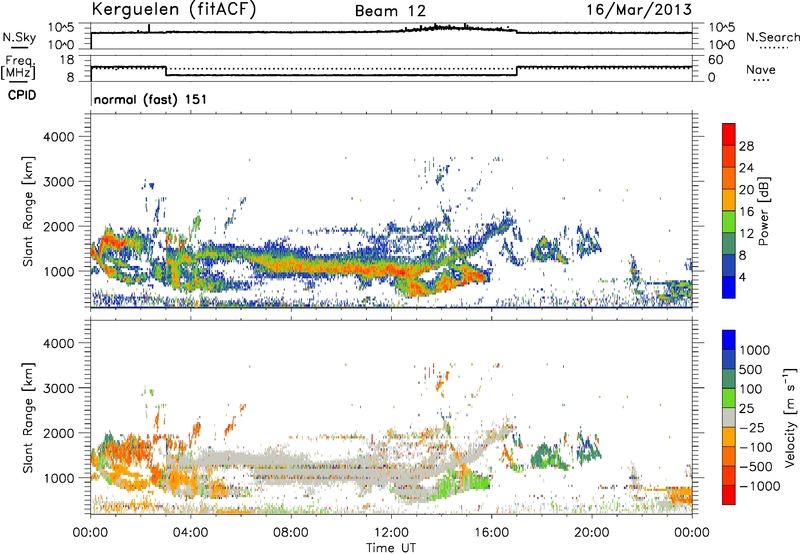Click the velocity panel 'Slant Range [km]' label
Screen dimensions: 800x554
tap(28, 417)
